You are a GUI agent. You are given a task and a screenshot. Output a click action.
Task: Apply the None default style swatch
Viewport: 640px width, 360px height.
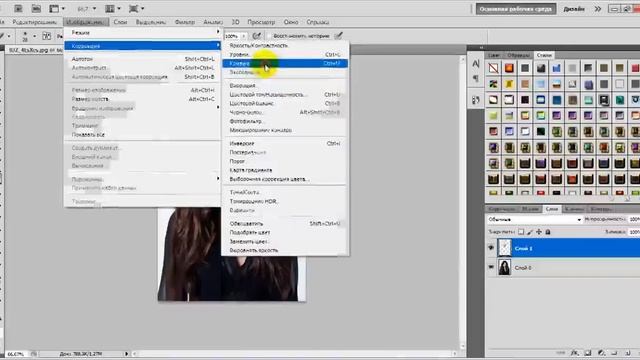coord(493,68)
